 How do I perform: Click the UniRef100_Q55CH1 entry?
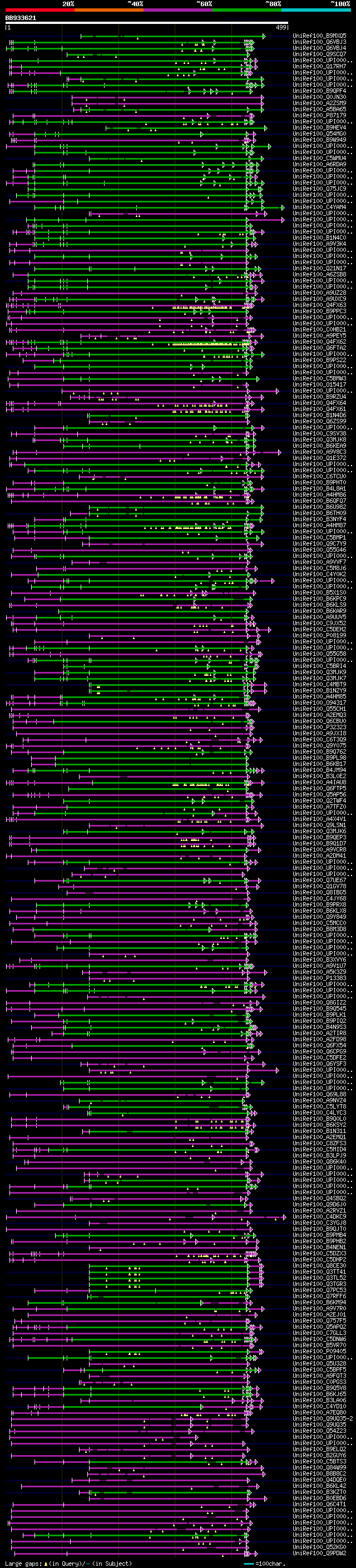click(319, 709)
